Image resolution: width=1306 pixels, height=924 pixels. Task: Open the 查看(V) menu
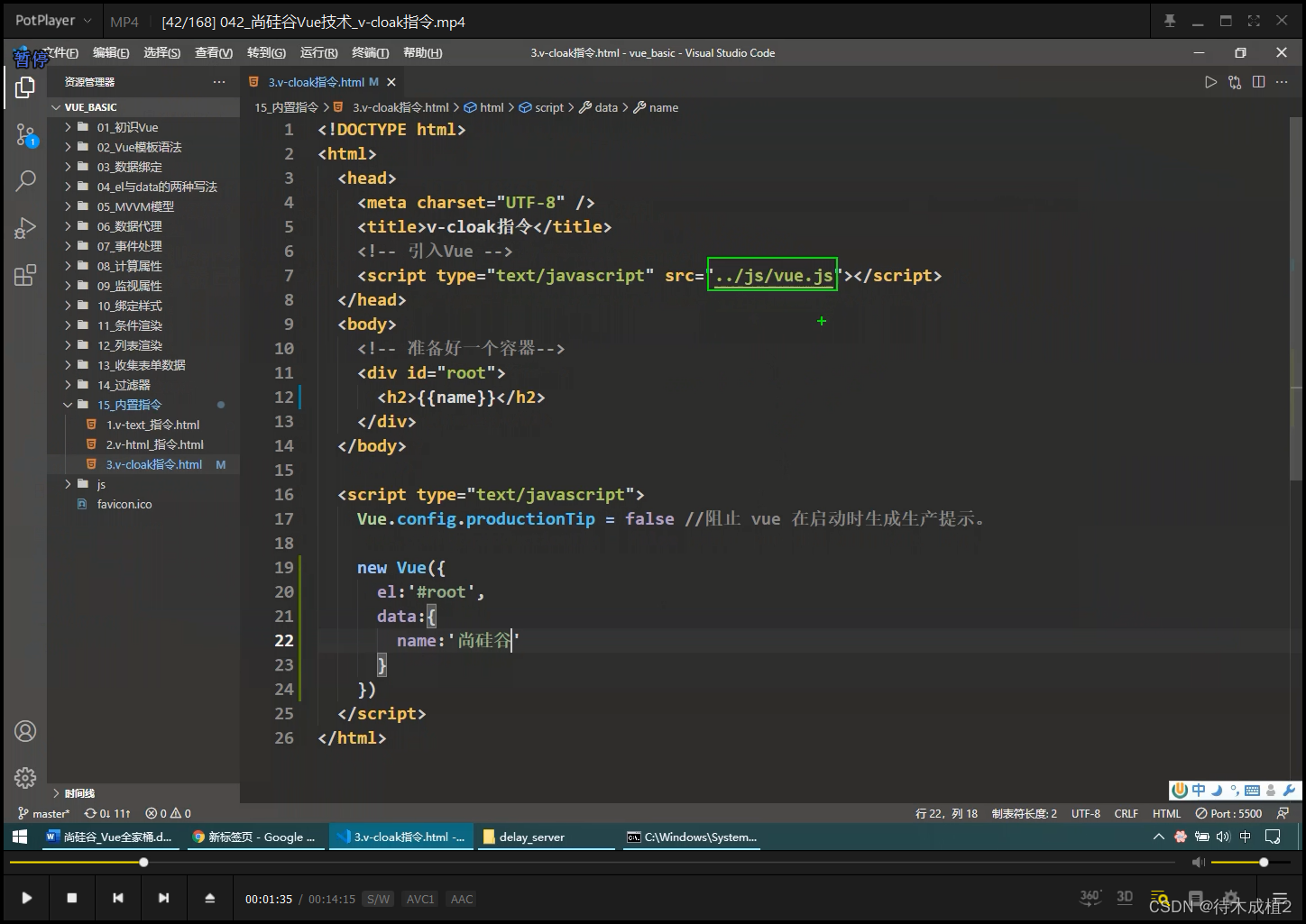pyautogui.click(x=214, y=53)
